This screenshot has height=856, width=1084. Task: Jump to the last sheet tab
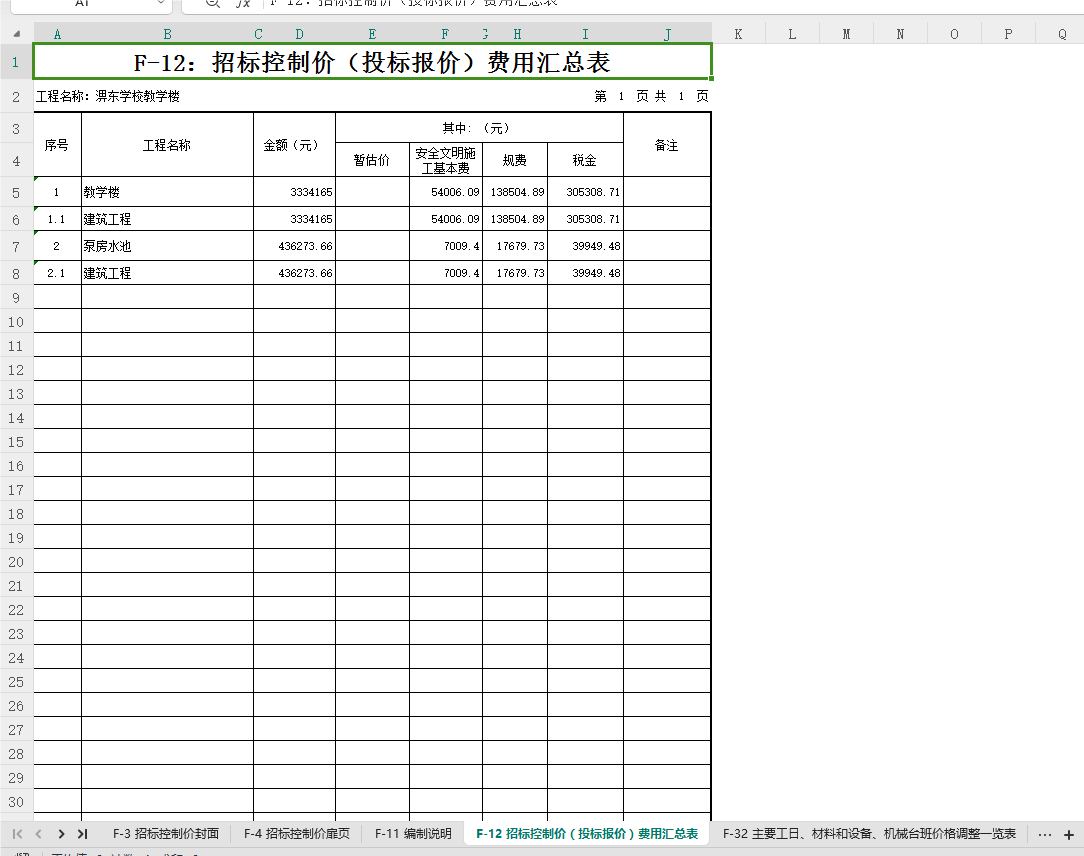tap(82, 834)
